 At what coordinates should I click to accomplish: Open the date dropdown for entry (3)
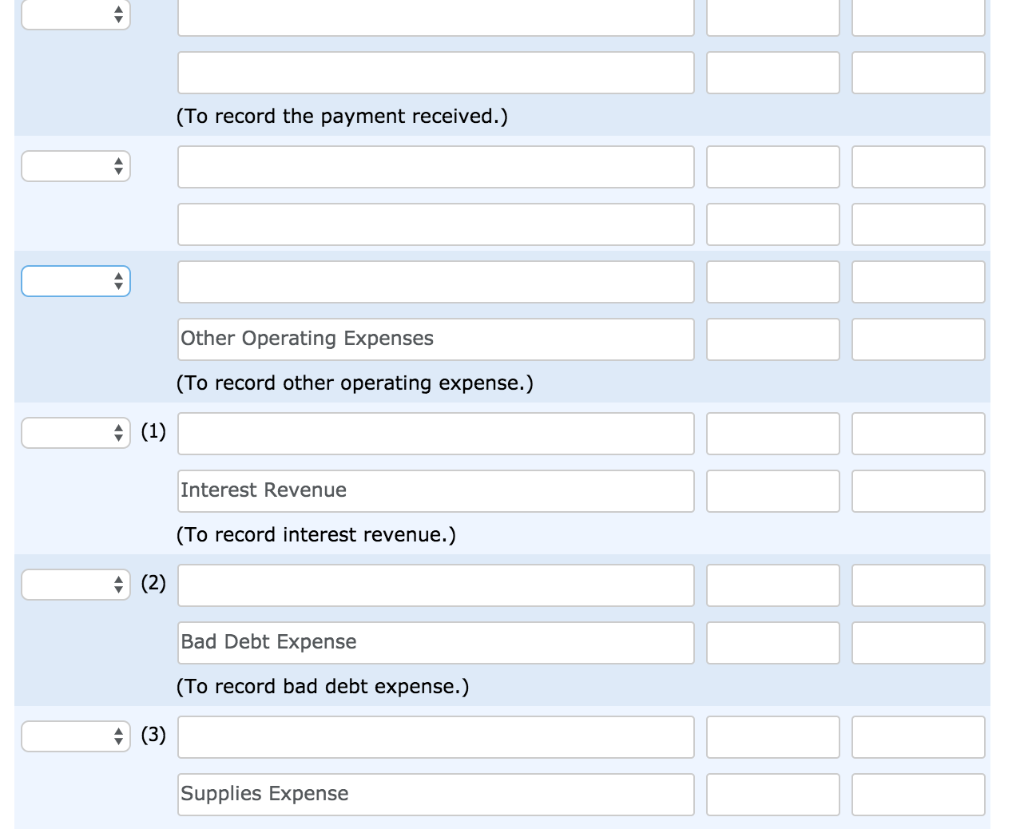click(75, 736)
